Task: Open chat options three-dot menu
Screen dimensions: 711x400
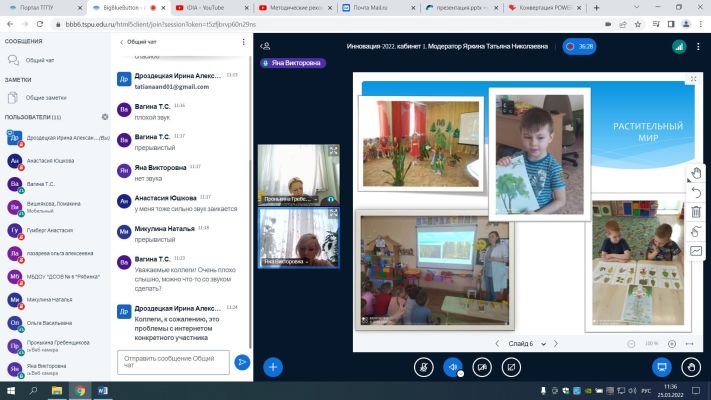Action: coord(243,42)
